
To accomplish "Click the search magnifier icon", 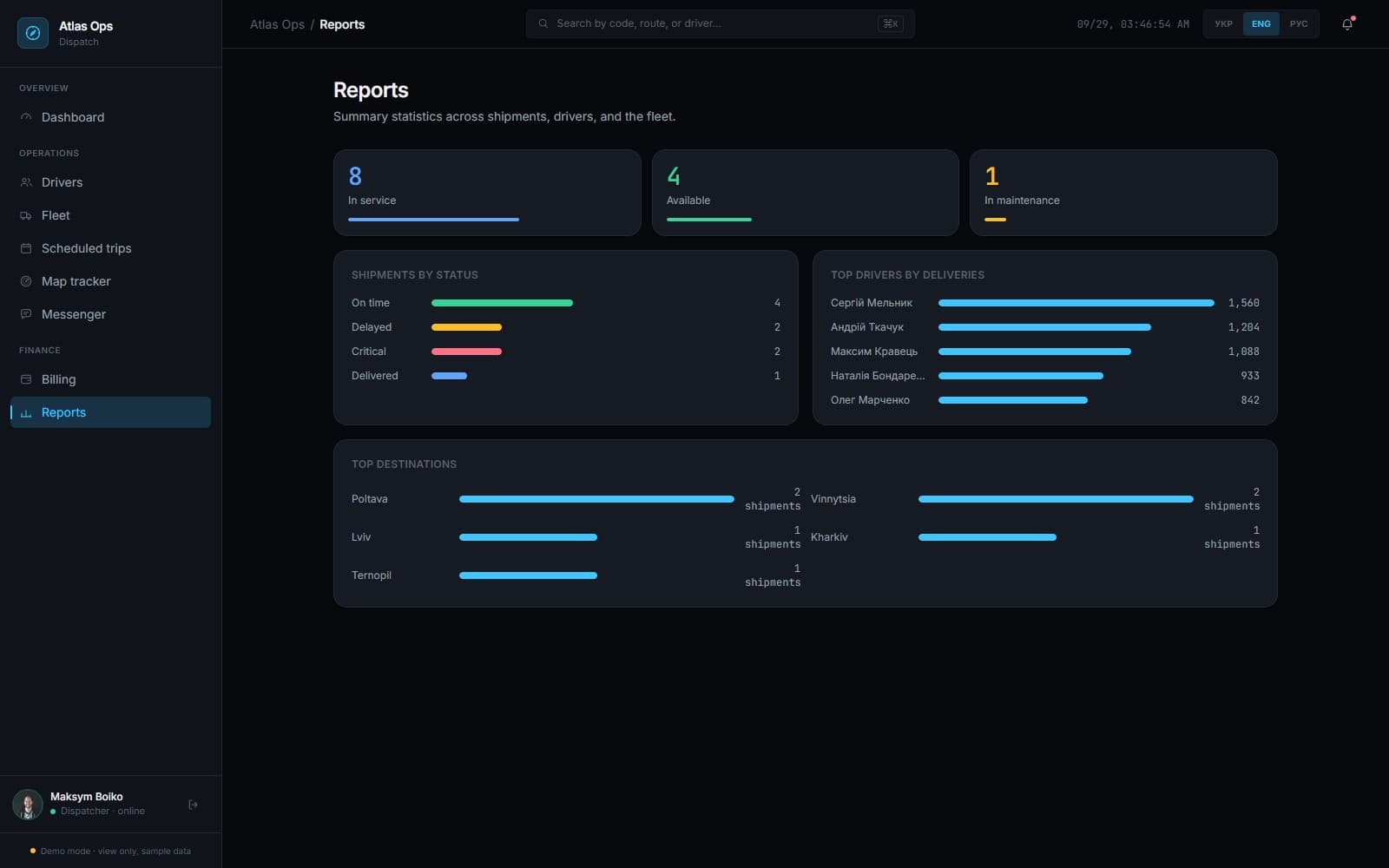I will tap(543, 23).
